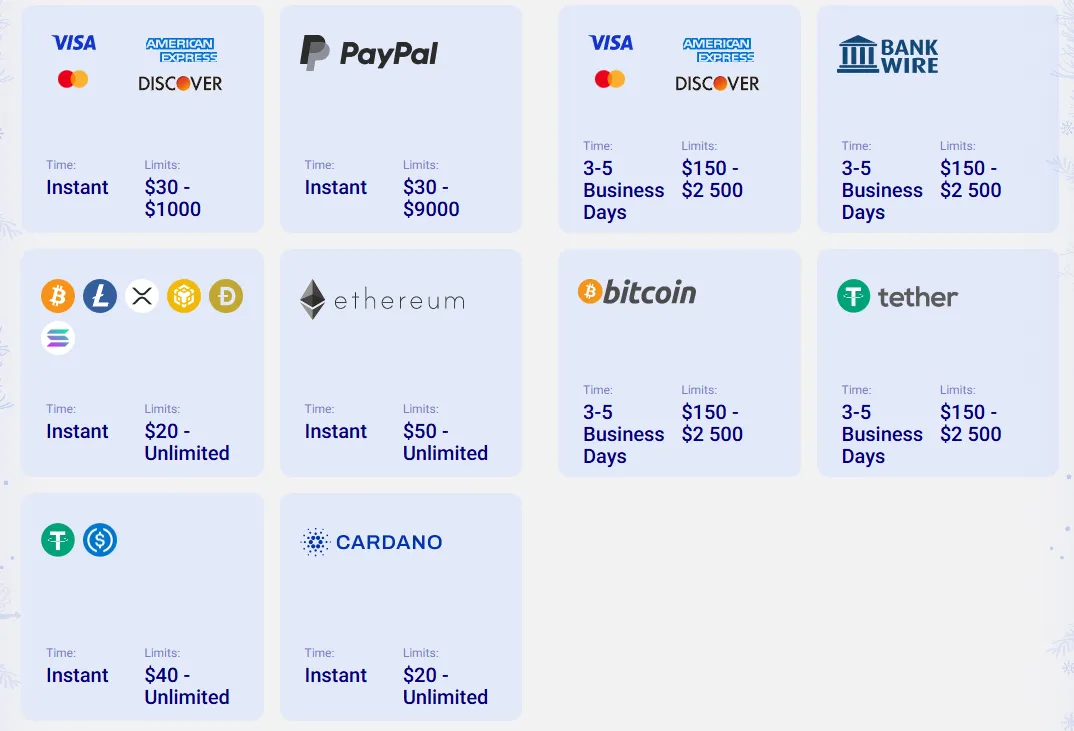Click the Bank Wire logo
This screenshot has height=731, width=1074.
tap(888, 55)
